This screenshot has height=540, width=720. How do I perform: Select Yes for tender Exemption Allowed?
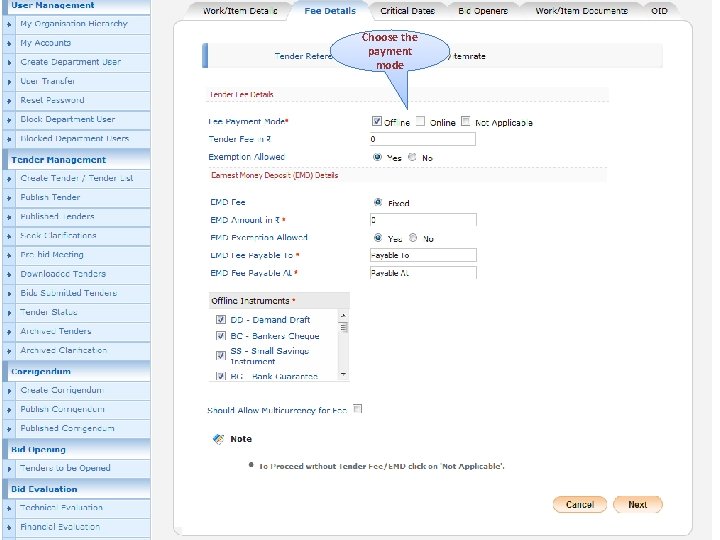[377, 157]
